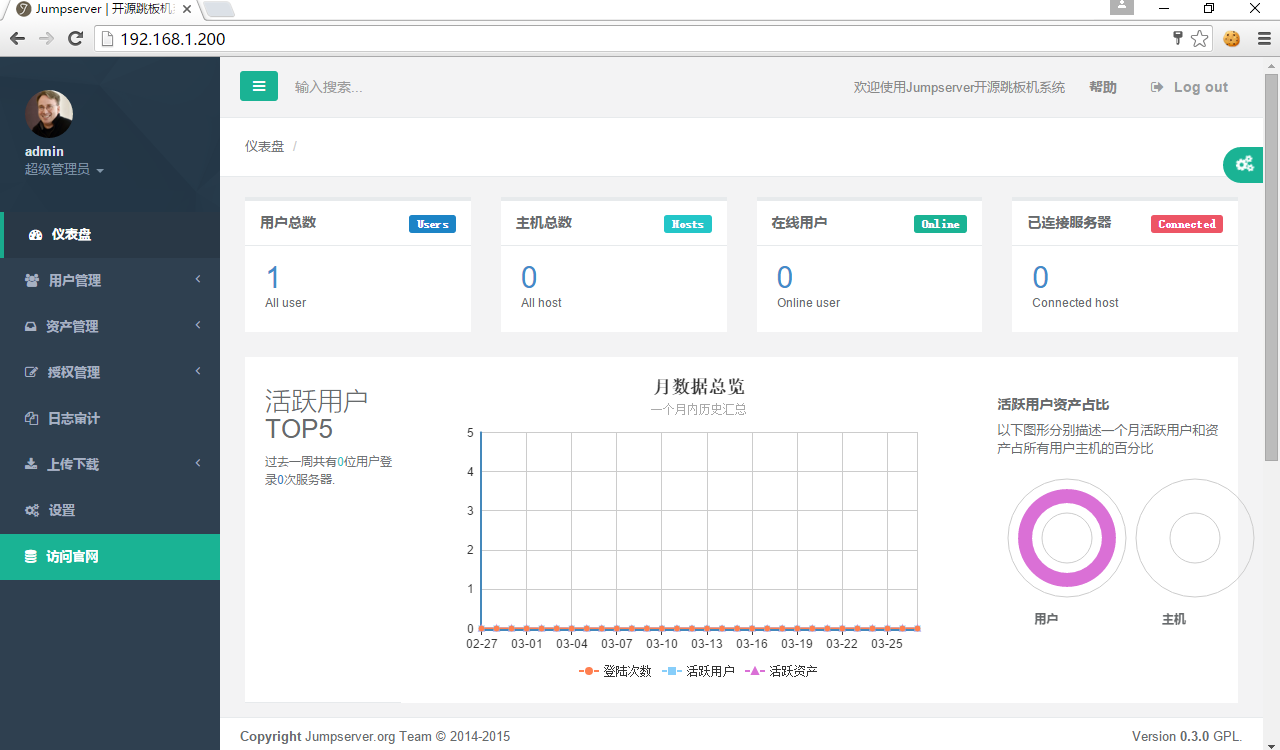
Task: Select the Jumpserver browser tab
Action: pyautogui.click(x=105, y=10)
